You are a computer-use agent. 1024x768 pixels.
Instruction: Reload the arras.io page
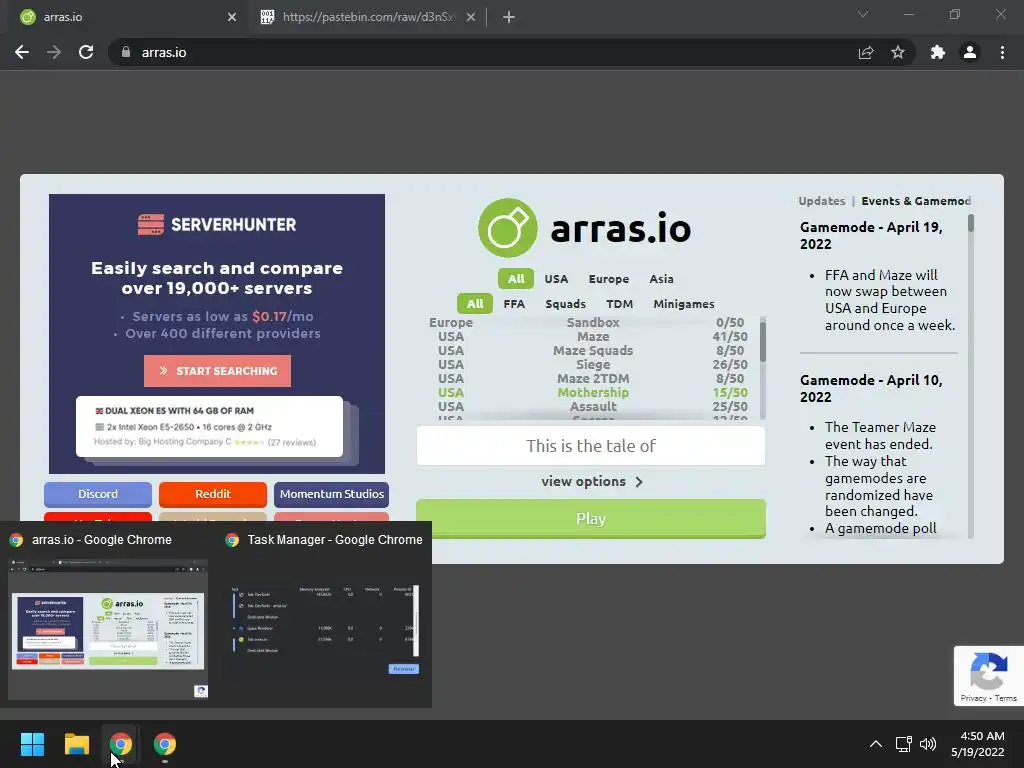(86, 52)
